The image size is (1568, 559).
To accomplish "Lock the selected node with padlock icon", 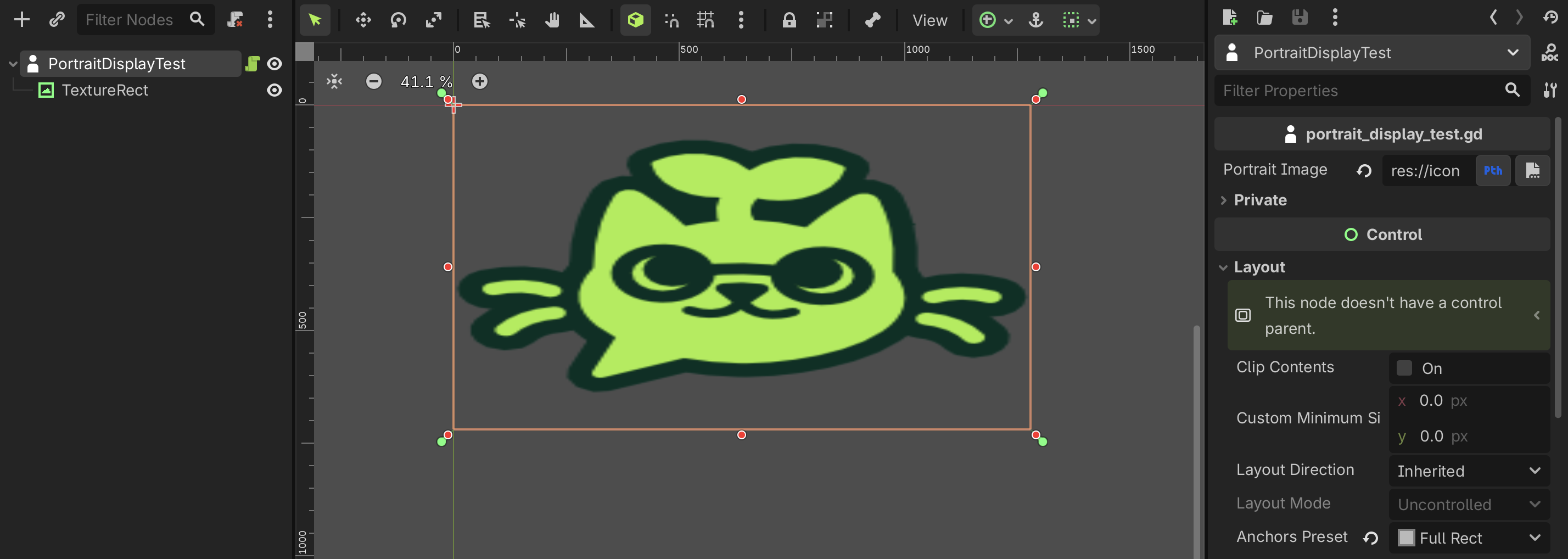I will coord(789,20).
